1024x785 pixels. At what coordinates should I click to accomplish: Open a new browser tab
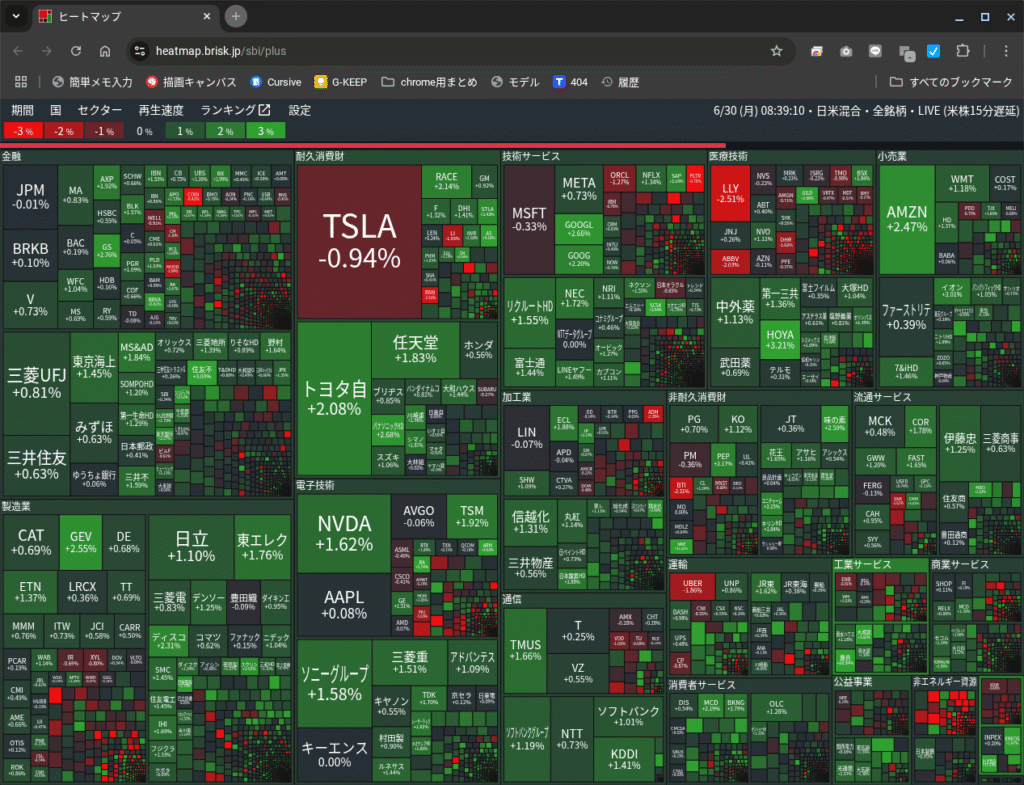point(236,16)
